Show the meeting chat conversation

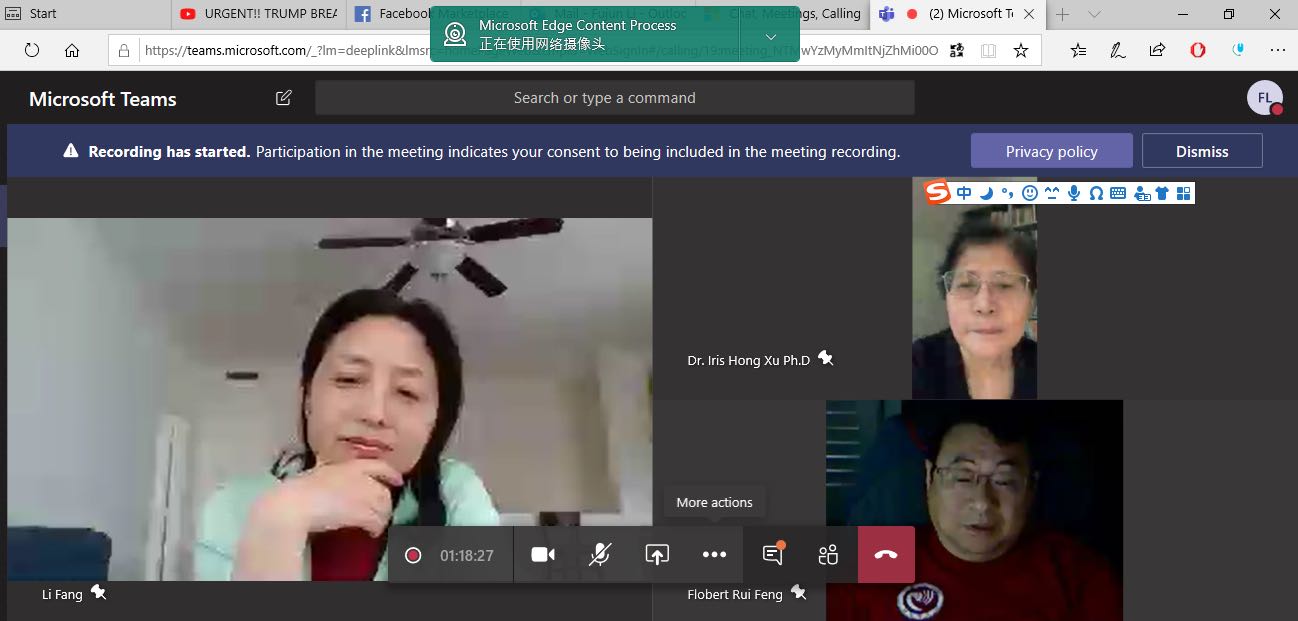(x=772, y=555)
